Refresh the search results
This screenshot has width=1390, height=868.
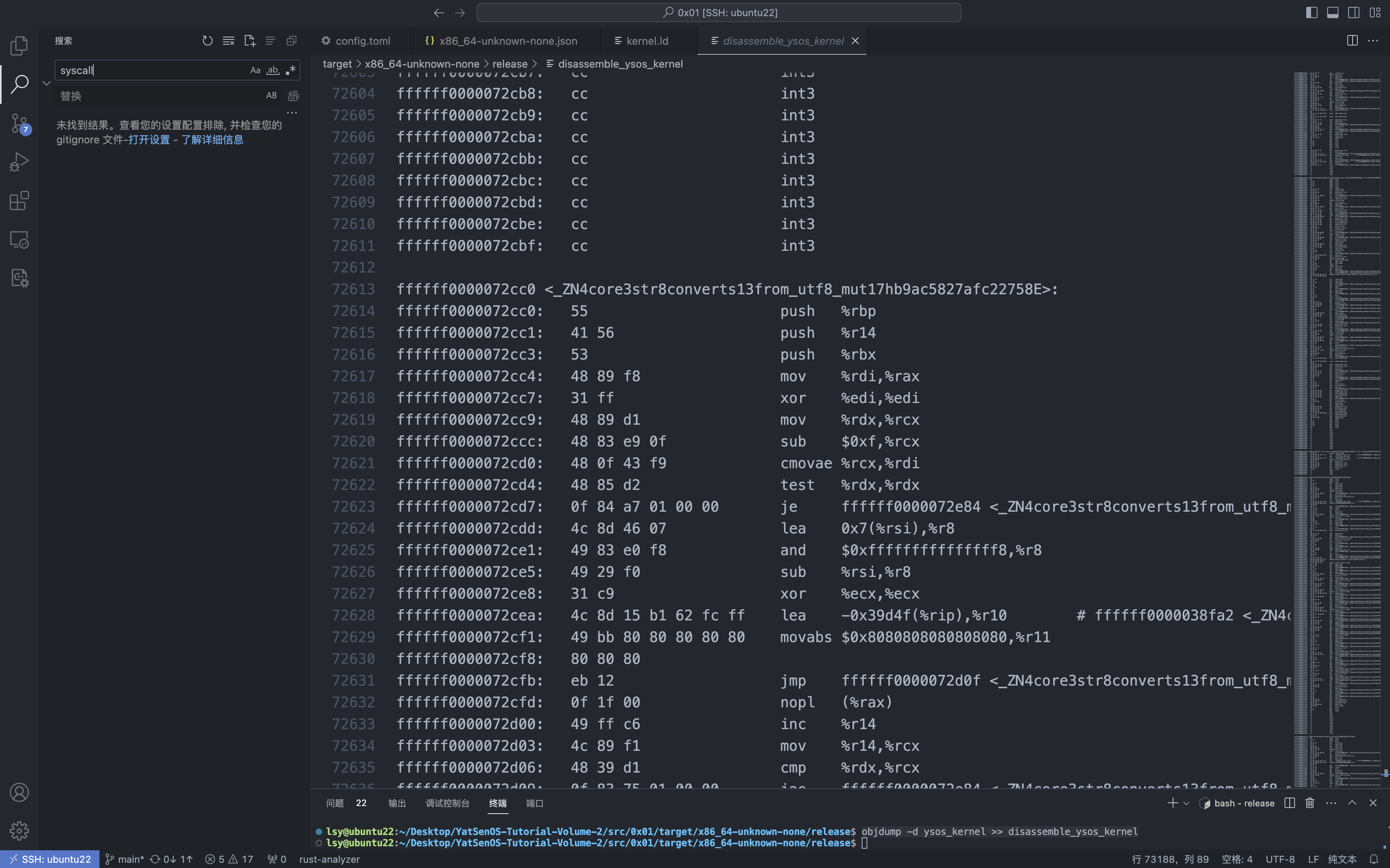point(207,41)
